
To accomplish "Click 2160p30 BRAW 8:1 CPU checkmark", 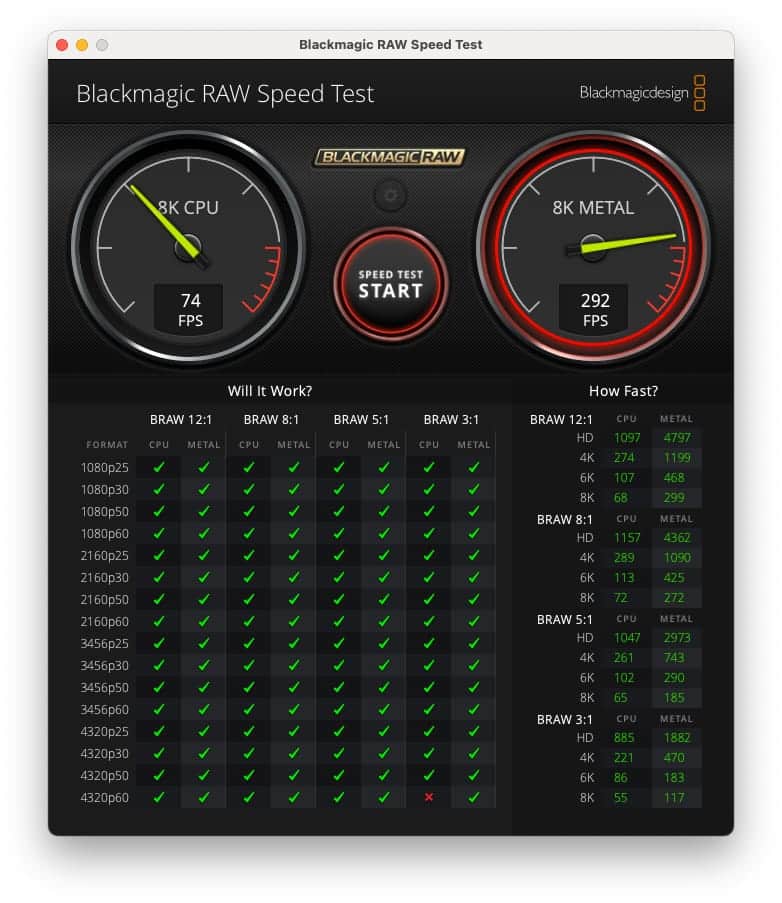I will [x=249, y=577].
